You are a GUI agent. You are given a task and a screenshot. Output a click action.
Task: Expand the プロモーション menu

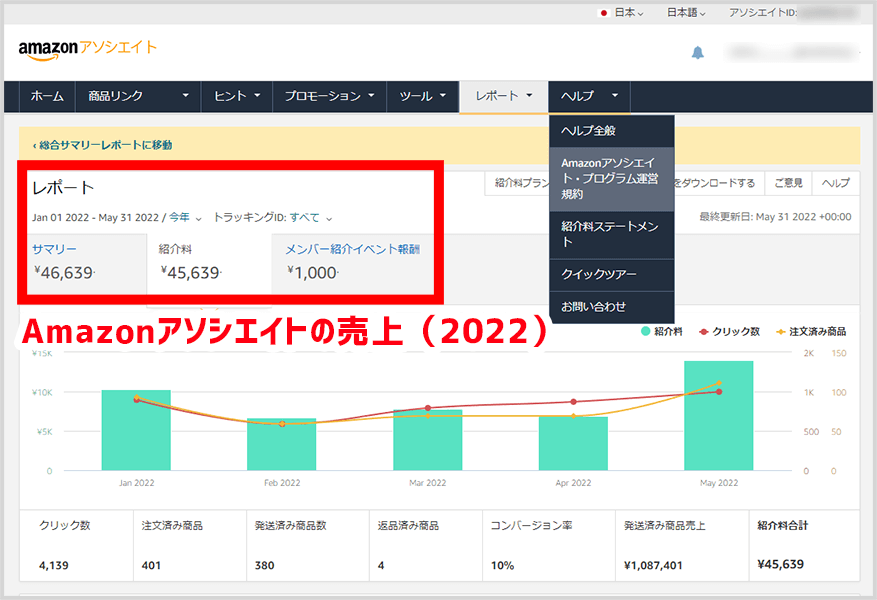pos(329,96)
